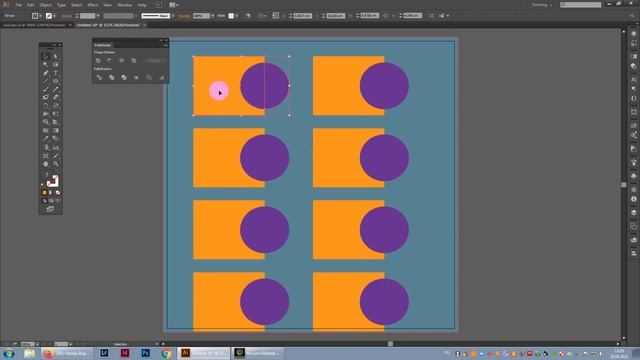This screenshot has height=360, width=640.
Task: Set paint mode to Color in toolbox
Action: (x=44, y=192)
